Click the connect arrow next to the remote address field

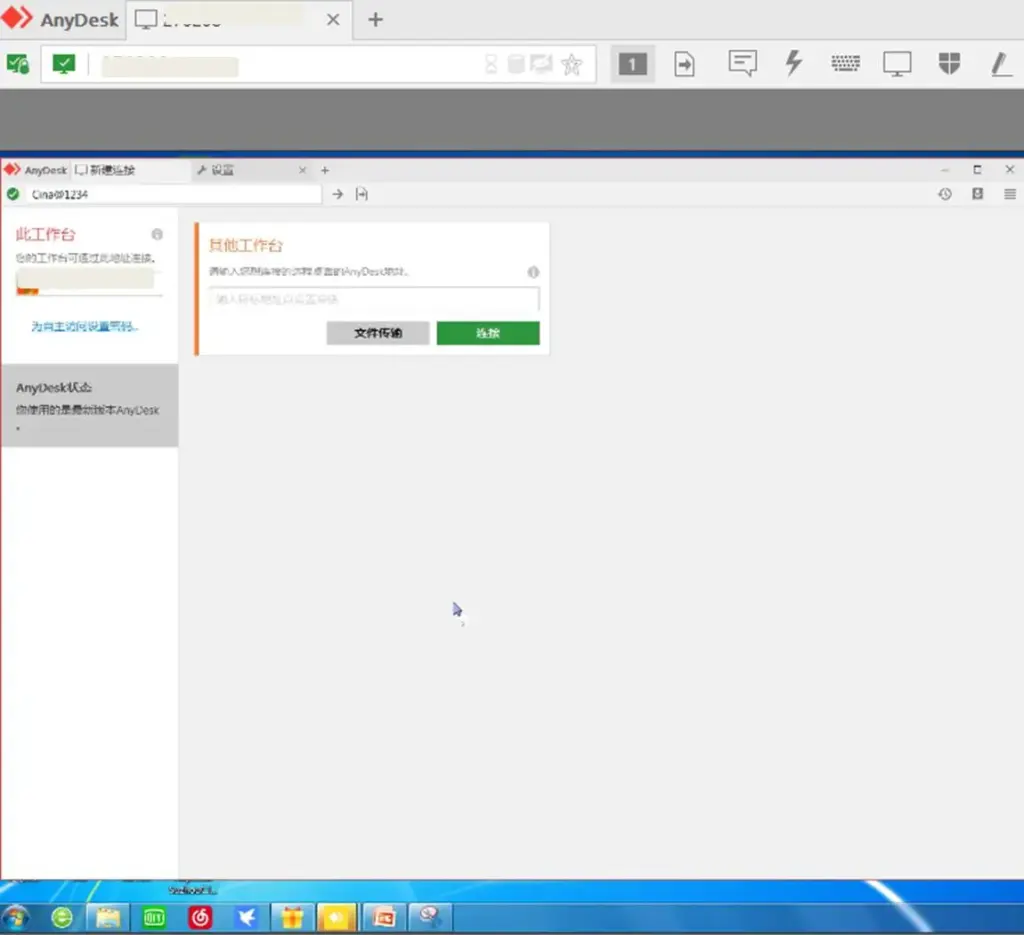click(x=338, y=194)
